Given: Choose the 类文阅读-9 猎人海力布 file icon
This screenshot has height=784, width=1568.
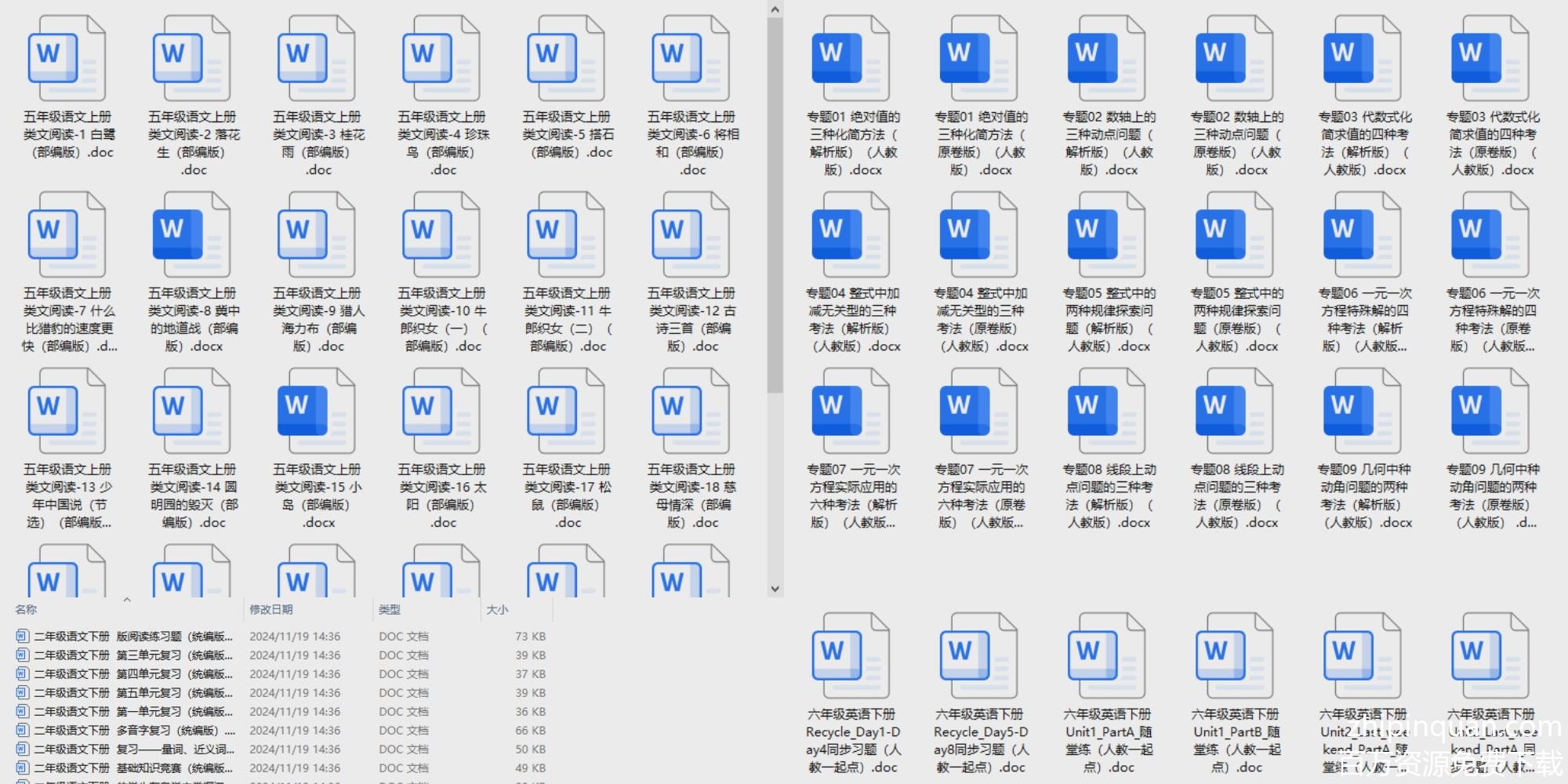Looking at the screenshot, I should [317, 235].
